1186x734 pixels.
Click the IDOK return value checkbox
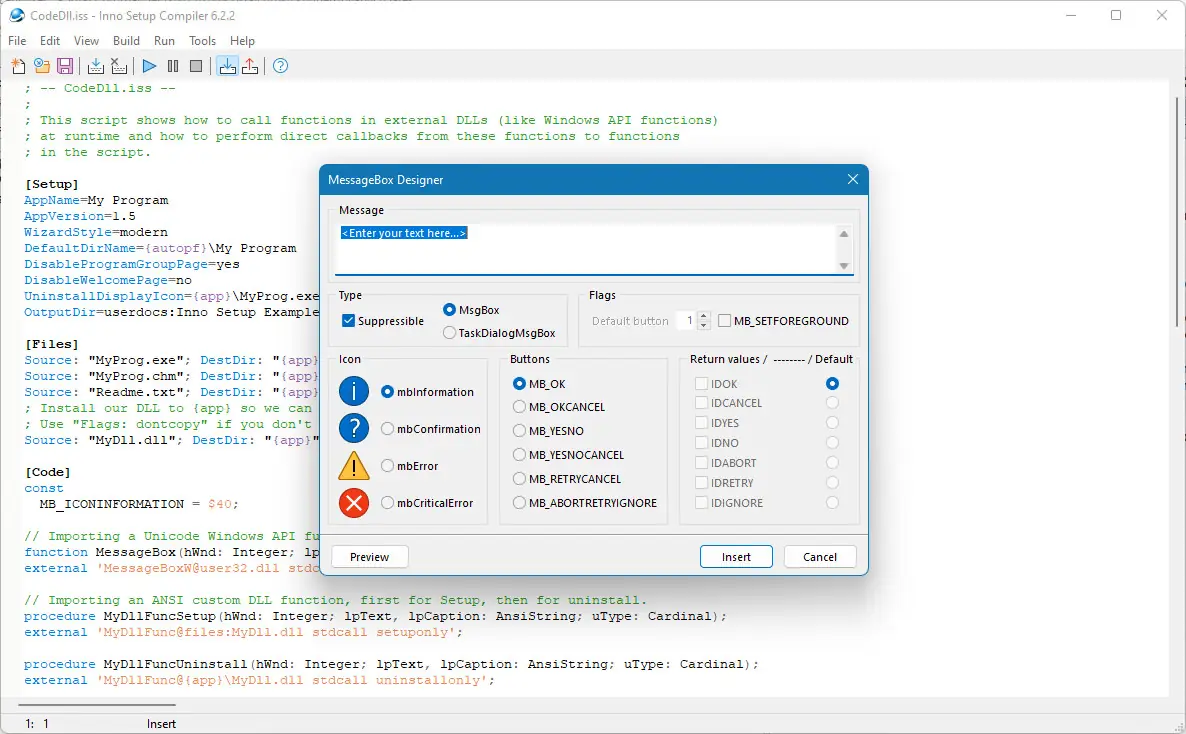[x=701, y=384]
